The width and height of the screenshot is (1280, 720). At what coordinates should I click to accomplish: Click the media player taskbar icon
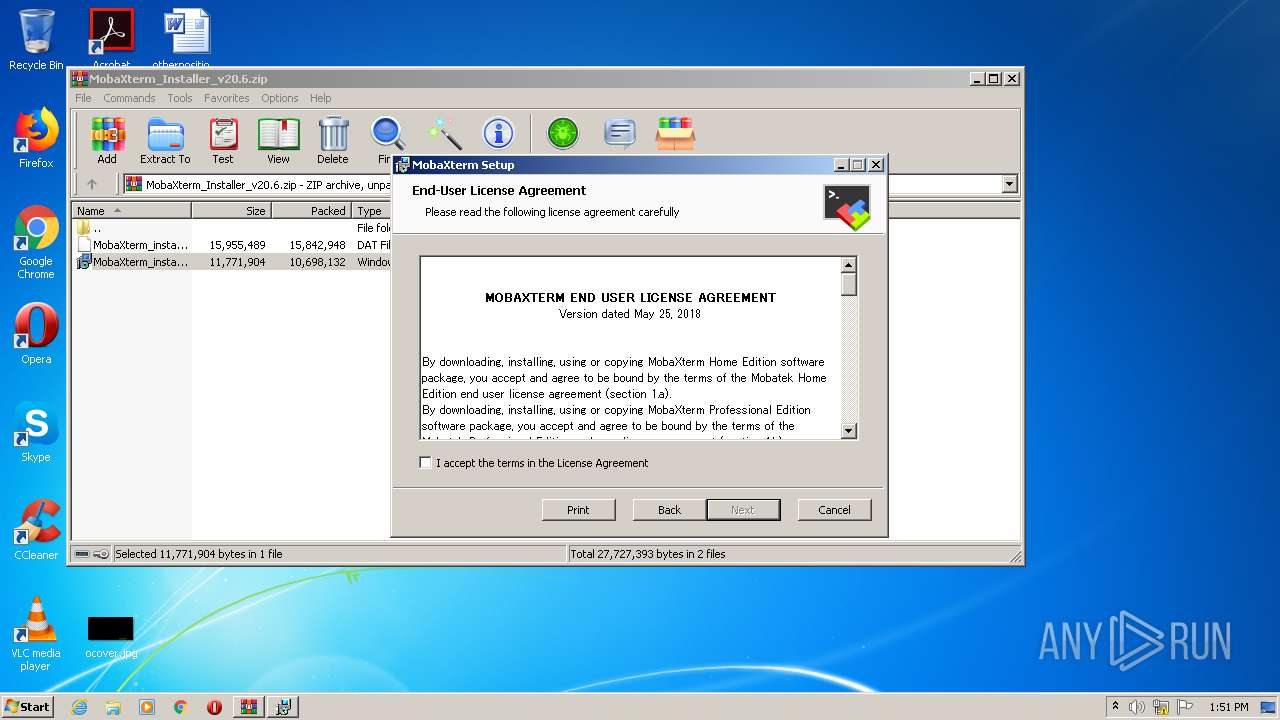[x=147, y=707]
